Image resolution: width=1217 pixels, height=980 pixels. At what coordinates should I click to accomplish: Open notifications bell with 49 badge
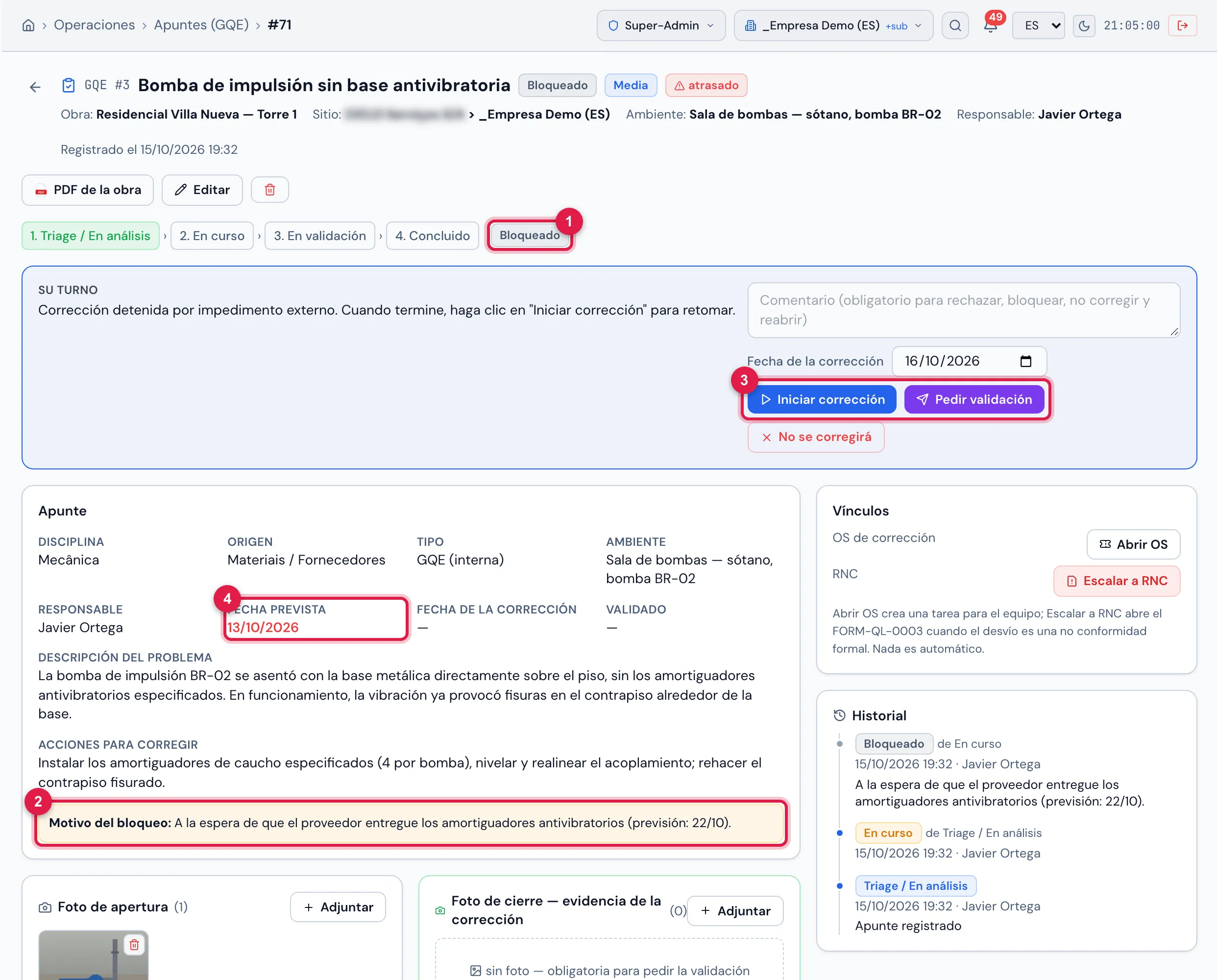[991, 25]
